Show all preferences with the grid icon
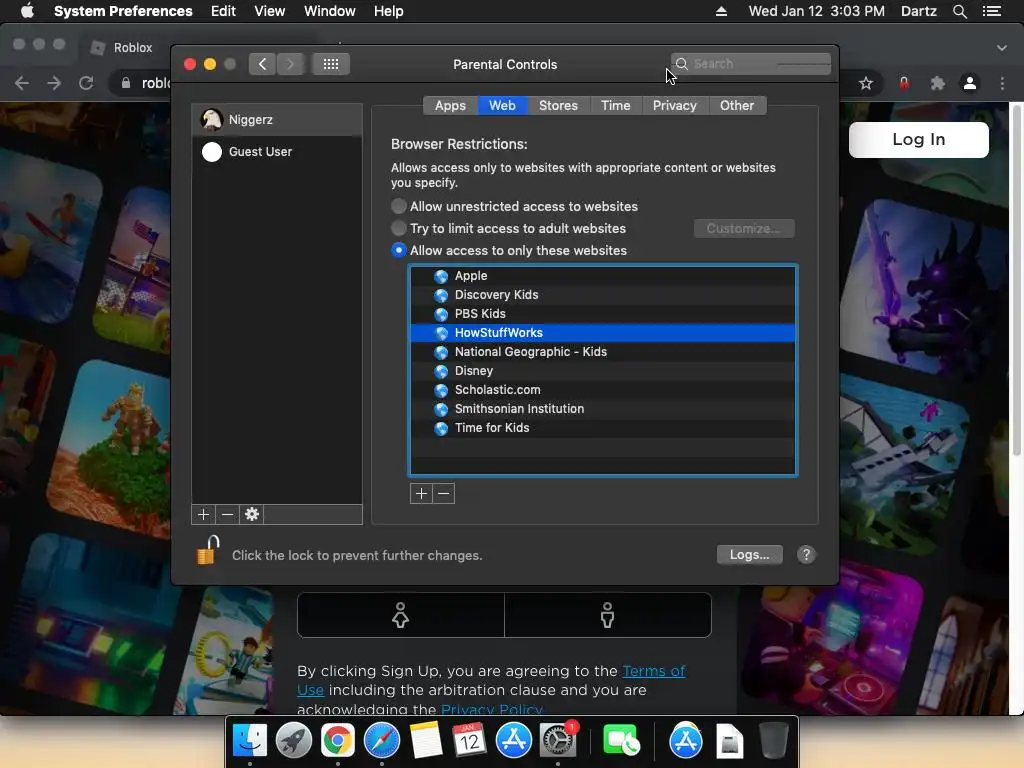The image size is (1024, 768). pyautogui.click(x=331, y=64)
